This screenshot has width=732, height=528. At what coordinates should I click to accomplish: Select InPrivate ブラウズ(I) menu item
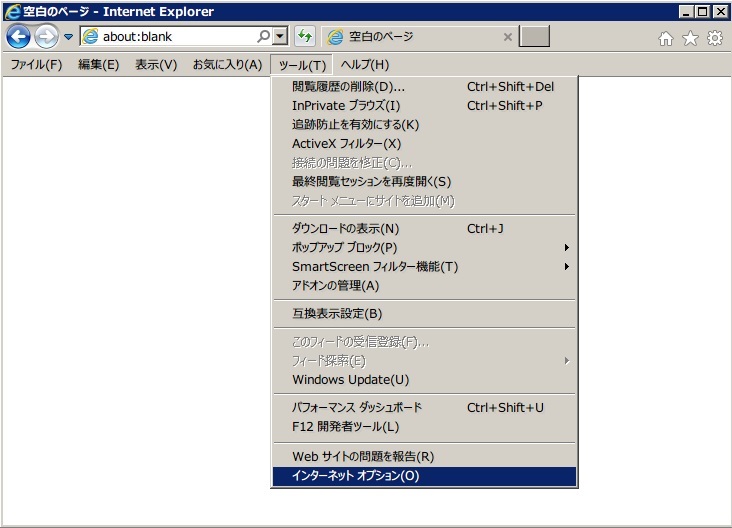click(424, 106)
